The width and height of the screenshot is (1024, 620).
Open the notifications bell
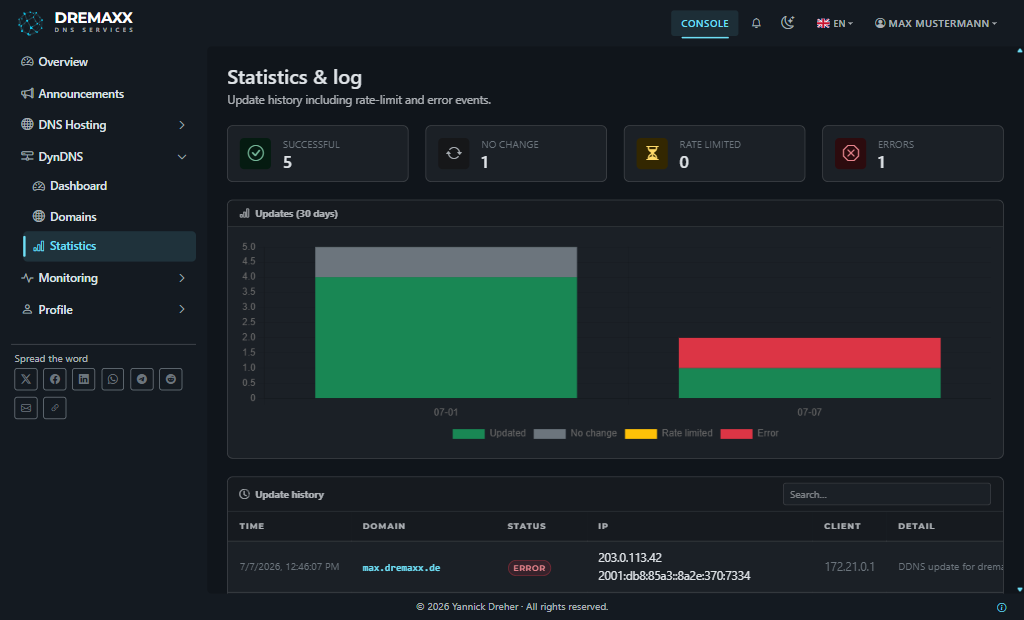tap(756, 24)
